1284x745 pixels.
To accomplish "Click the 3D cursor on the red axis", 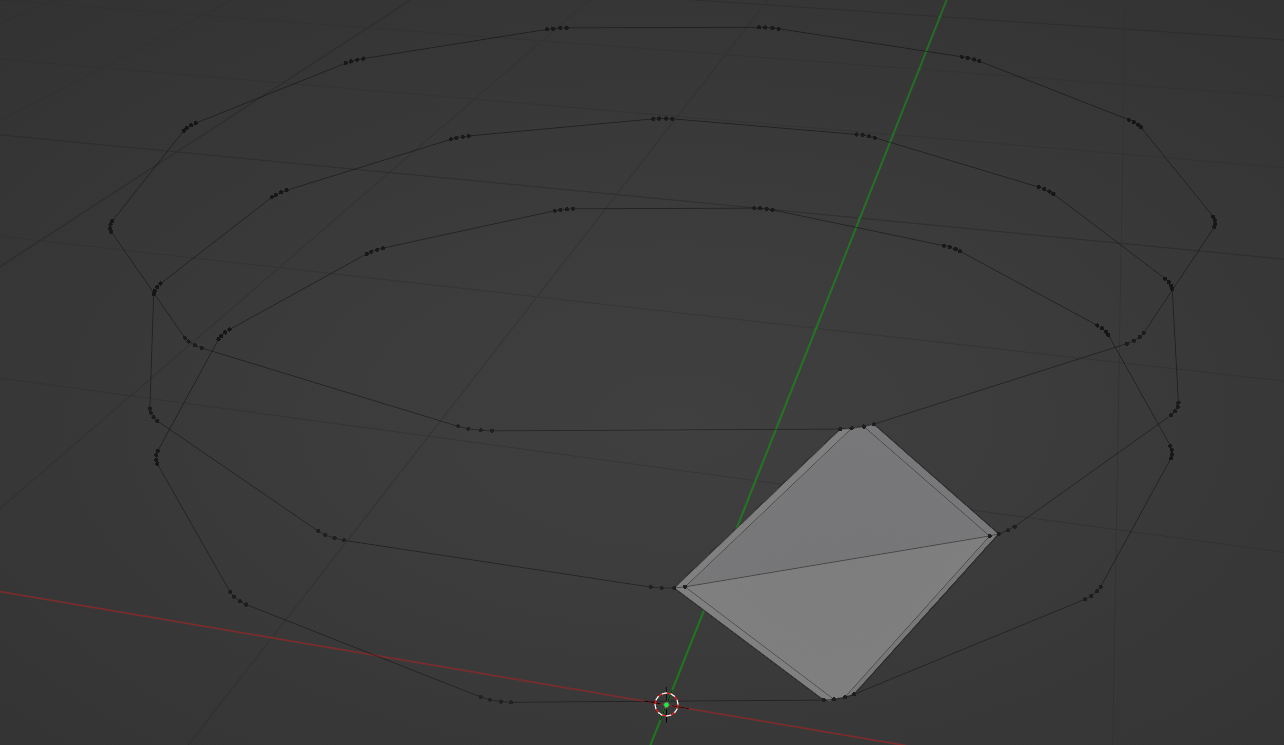I will coord(666,704).
